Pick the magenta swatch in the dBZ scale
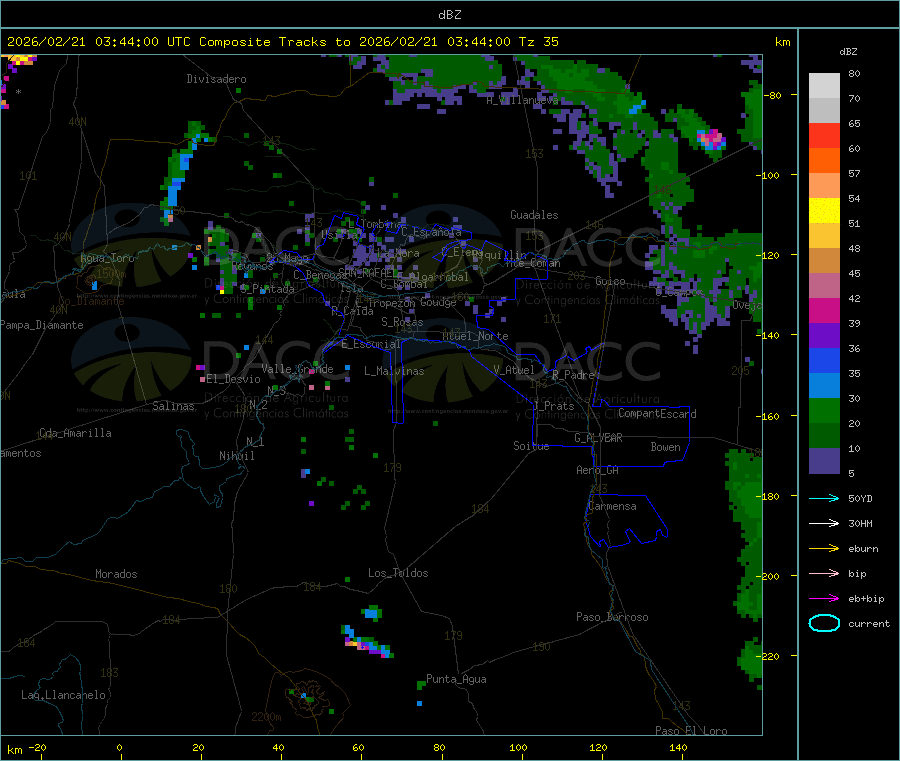 pos(824,310)
